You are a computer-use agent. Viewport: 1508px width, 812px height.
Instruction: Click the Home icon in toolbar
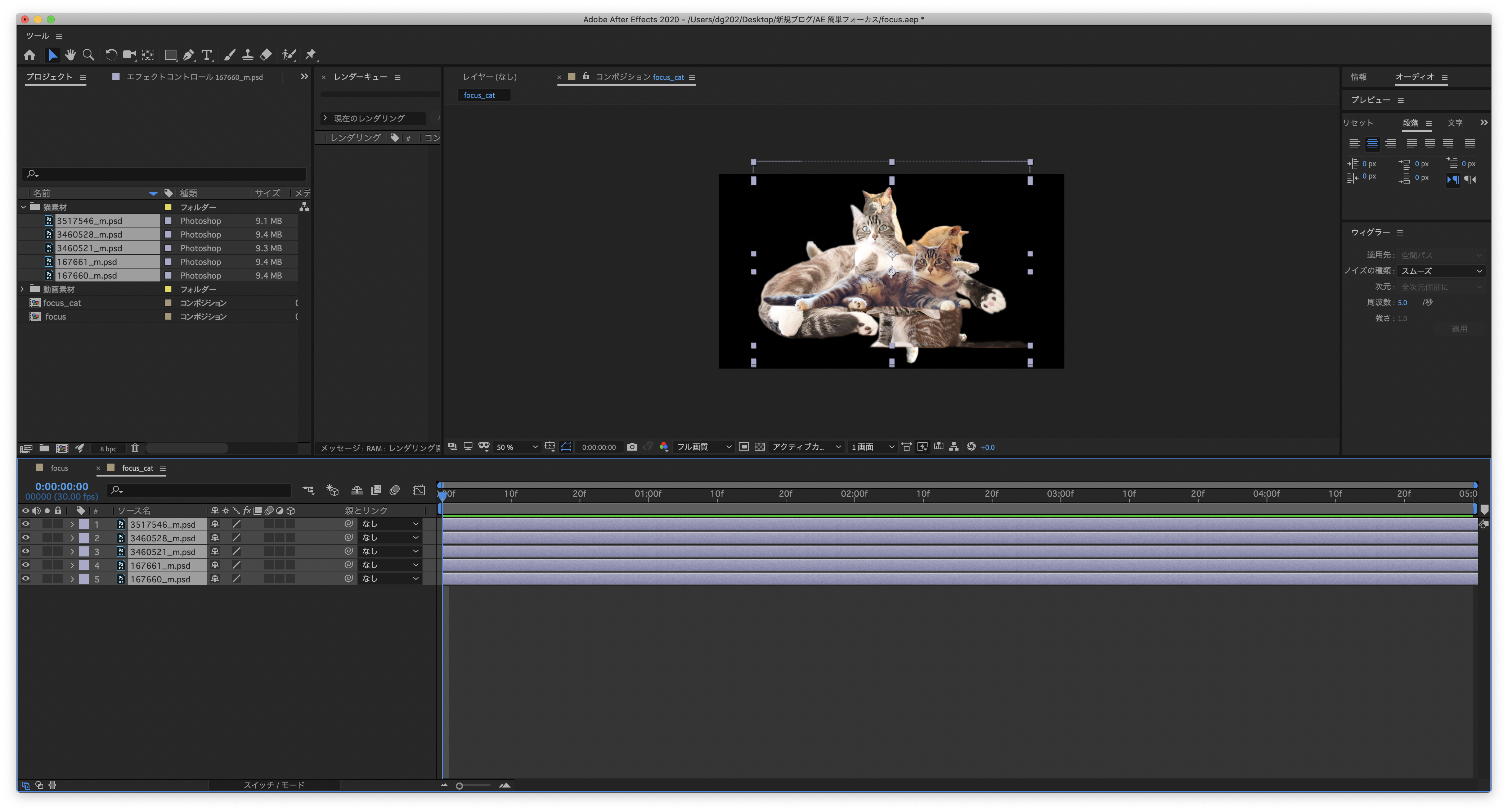[x=29, y=55]
